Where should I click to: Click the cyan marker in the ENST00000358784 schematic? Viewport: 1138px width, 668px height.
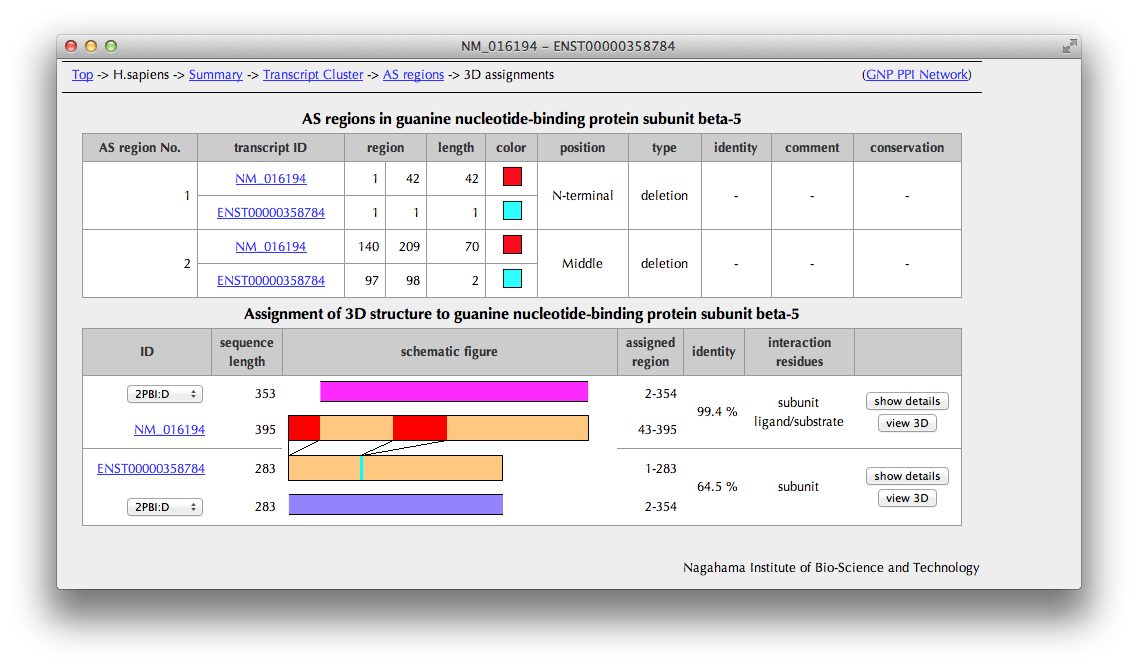361,468
